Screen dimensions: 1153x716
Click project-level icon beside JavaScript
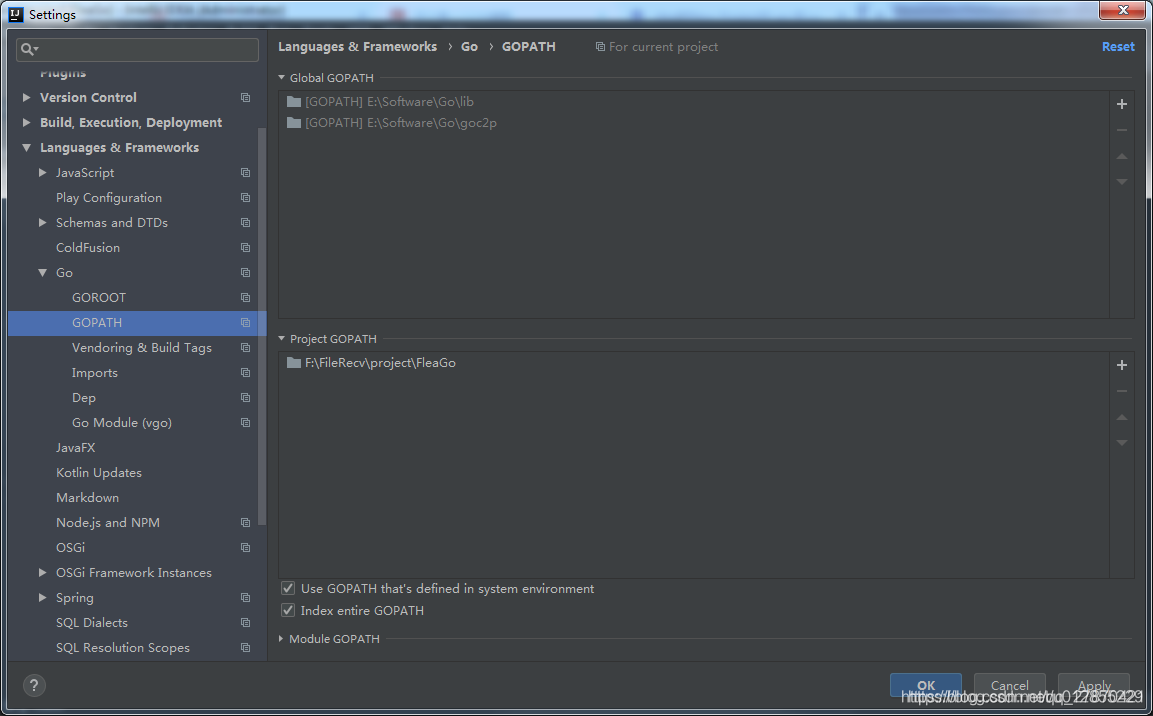pos(246,173)
